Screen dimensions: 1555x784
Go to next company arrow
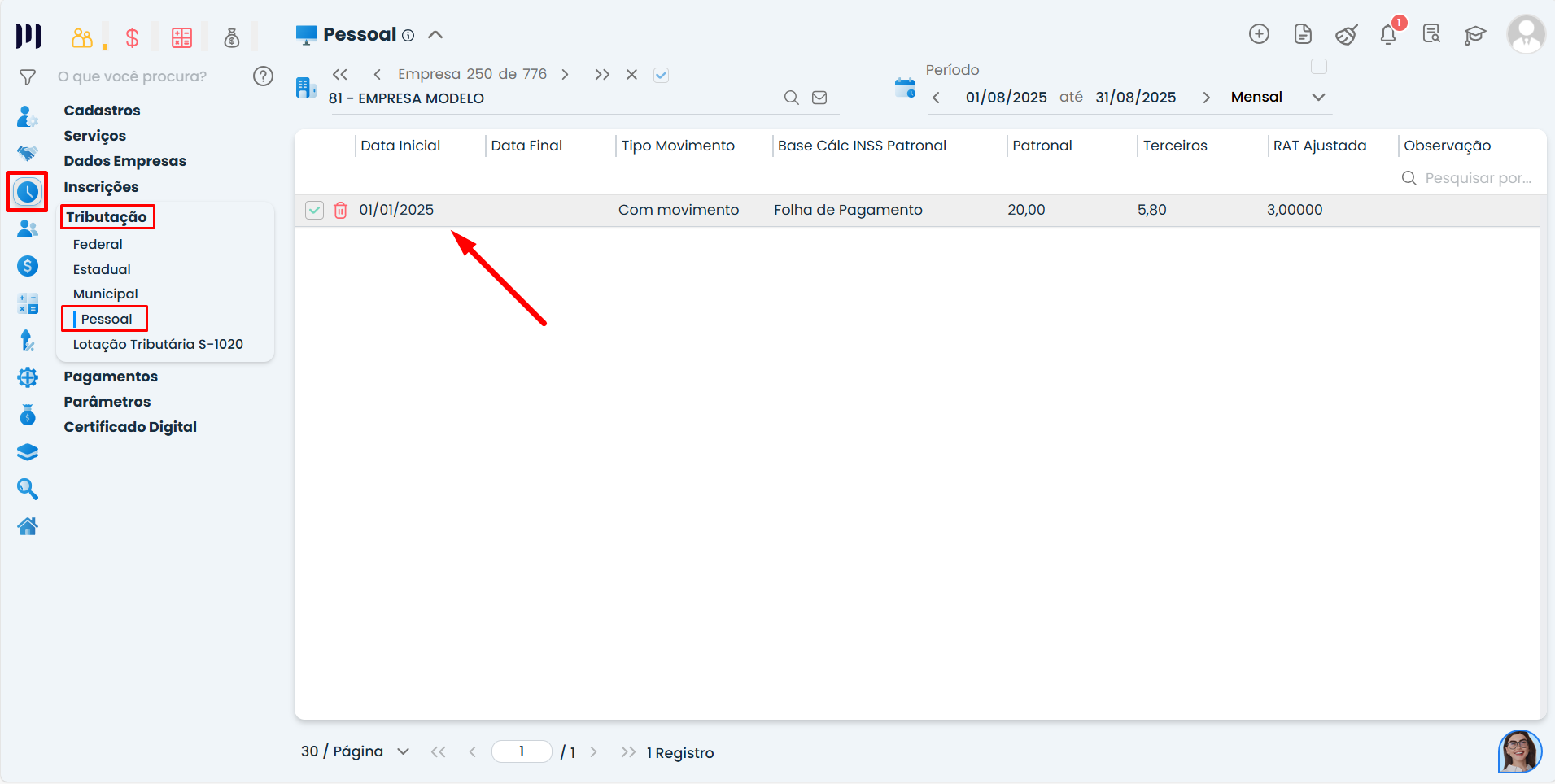565,75
